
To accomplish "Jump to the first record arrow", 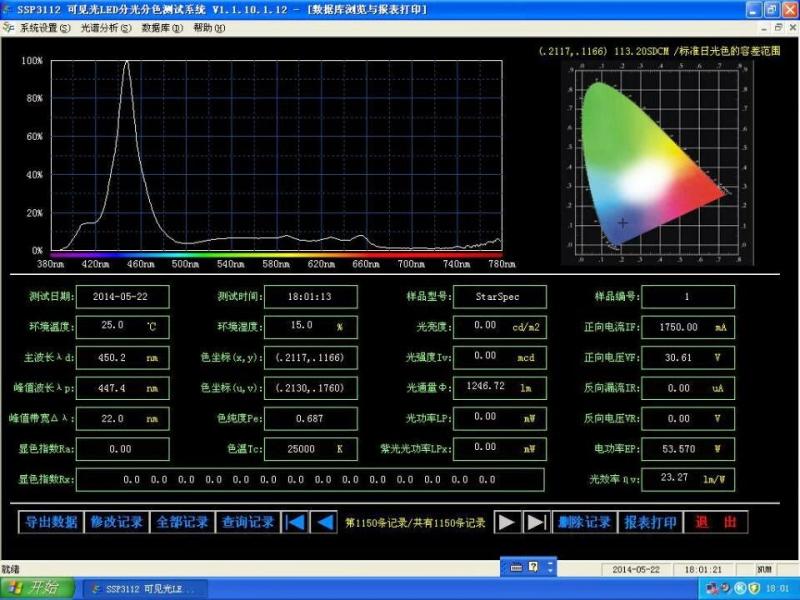I will 295,522.
